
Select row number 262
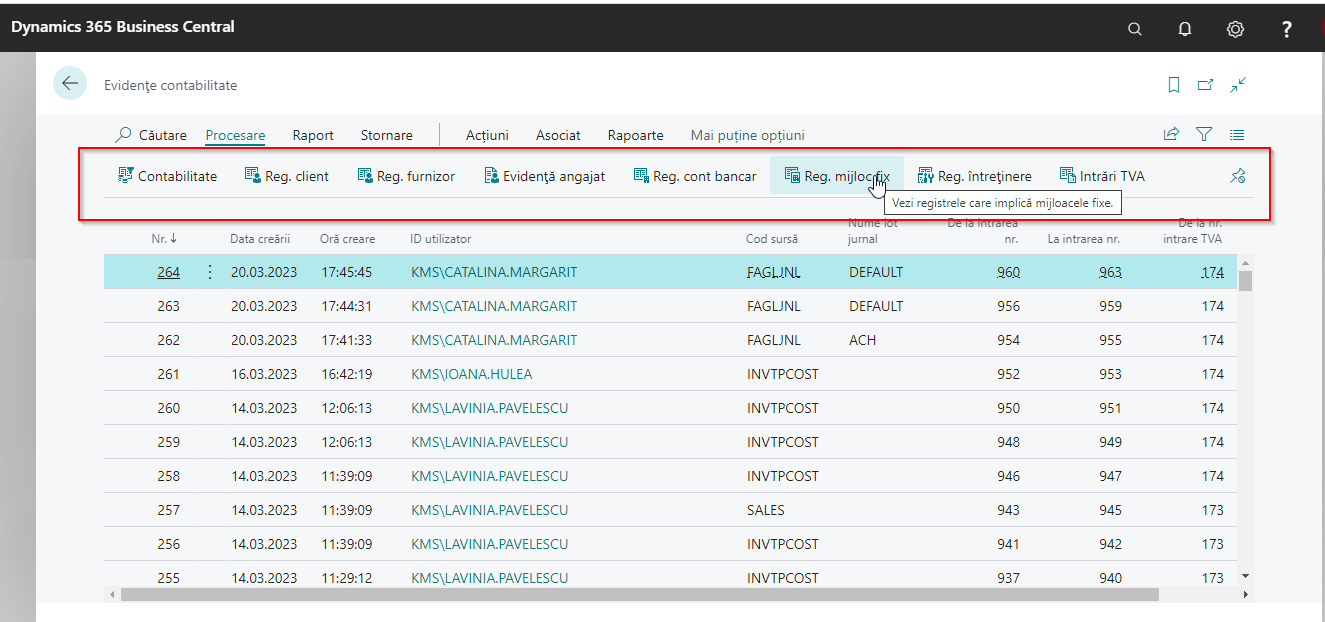click(168, 340)
